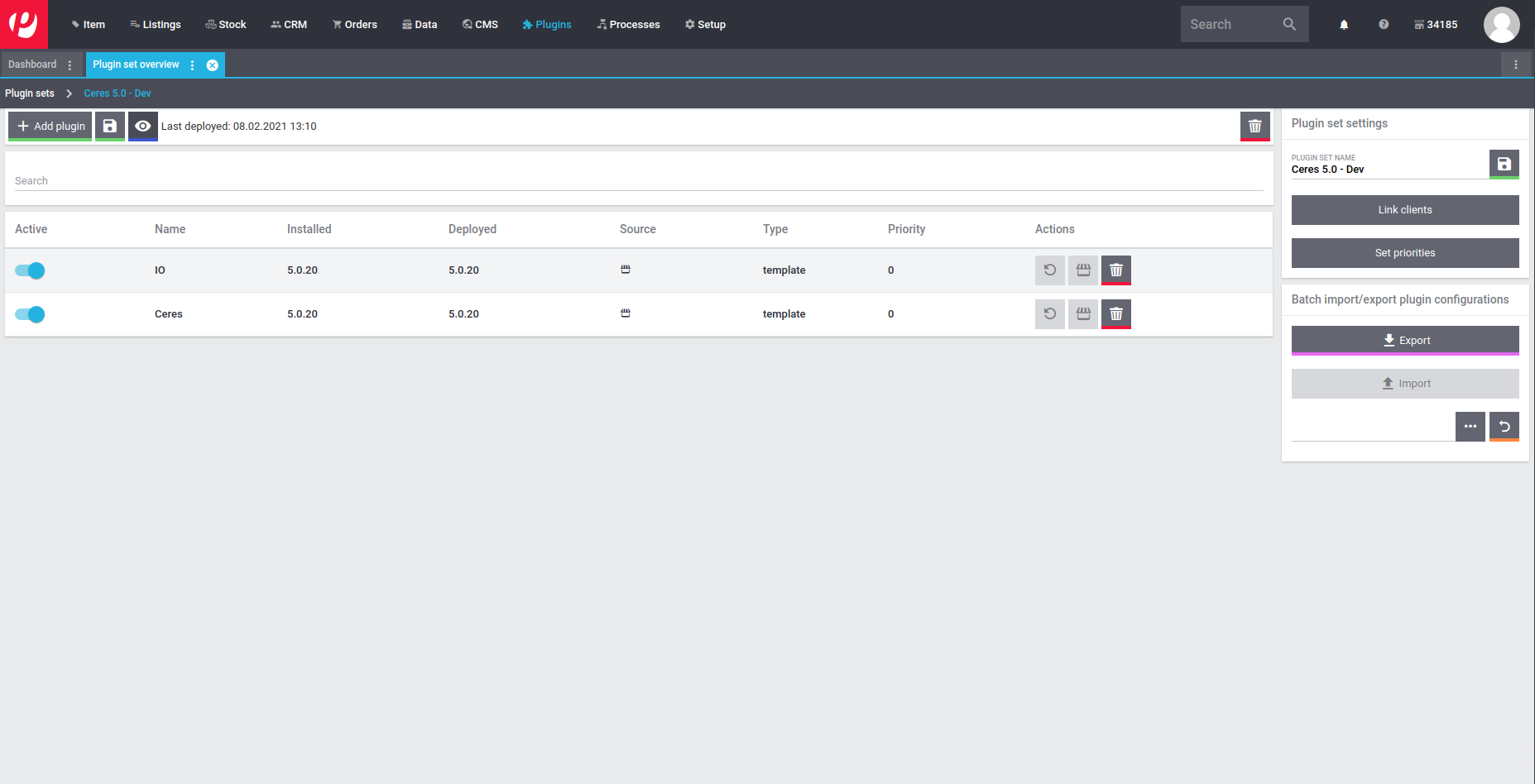Image resolution: width=1535 pixels, height=784 pixels.
Task: Click the Add plugin button
Action: [x=50, y=127]
